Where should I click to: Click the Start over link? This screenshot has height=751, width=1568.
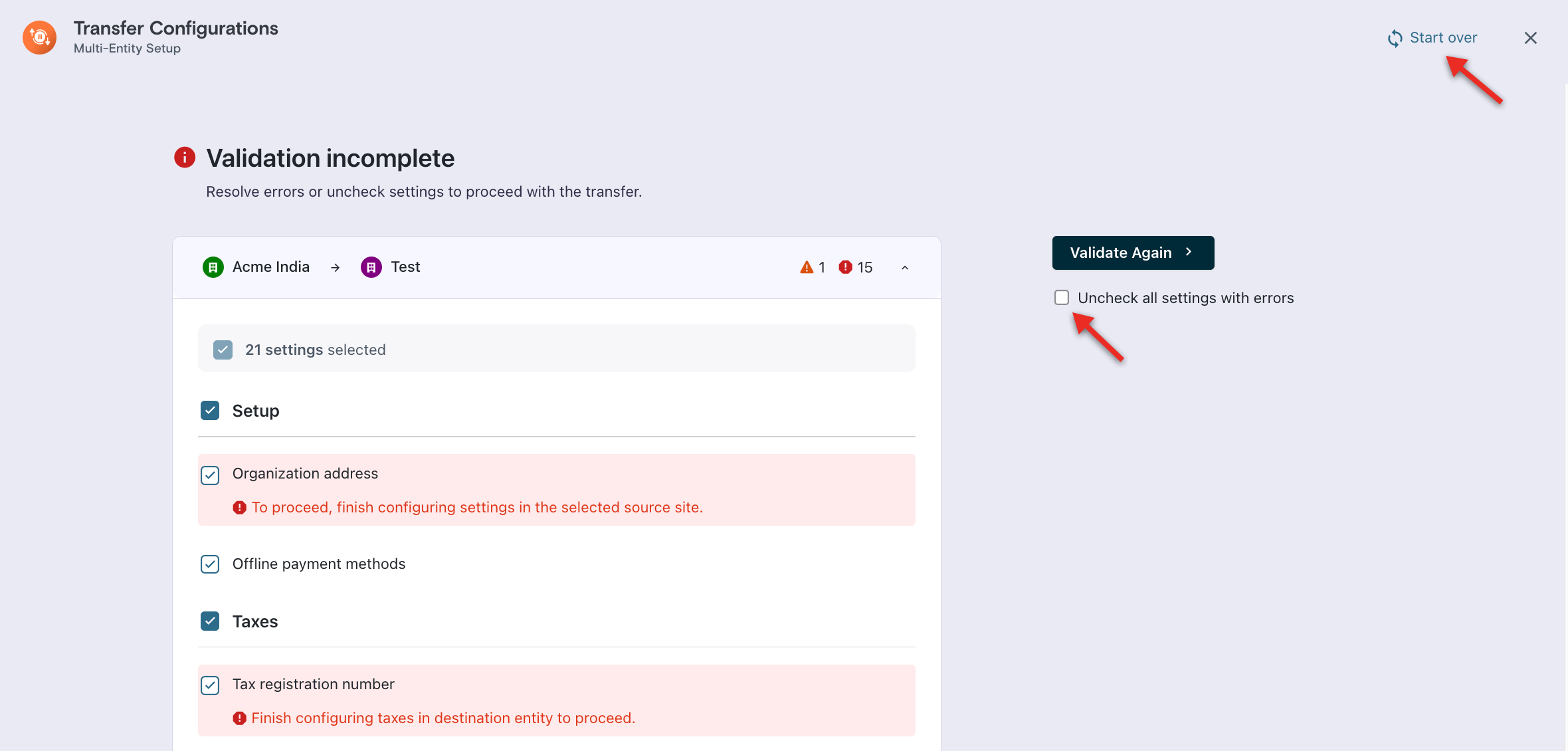tap(1443, 38)
